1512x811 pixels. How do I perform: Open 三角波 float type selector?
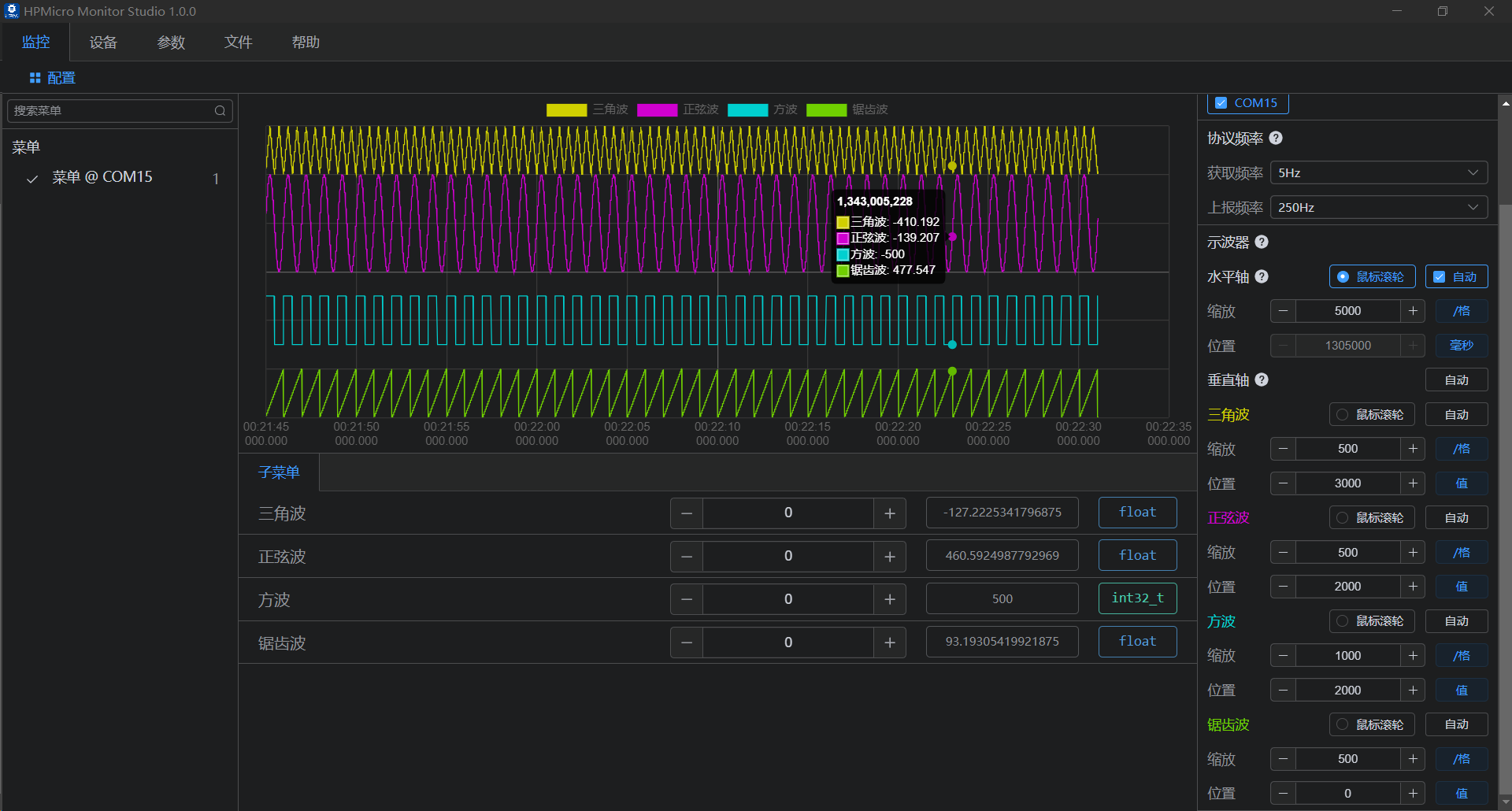pos(1138,513)
